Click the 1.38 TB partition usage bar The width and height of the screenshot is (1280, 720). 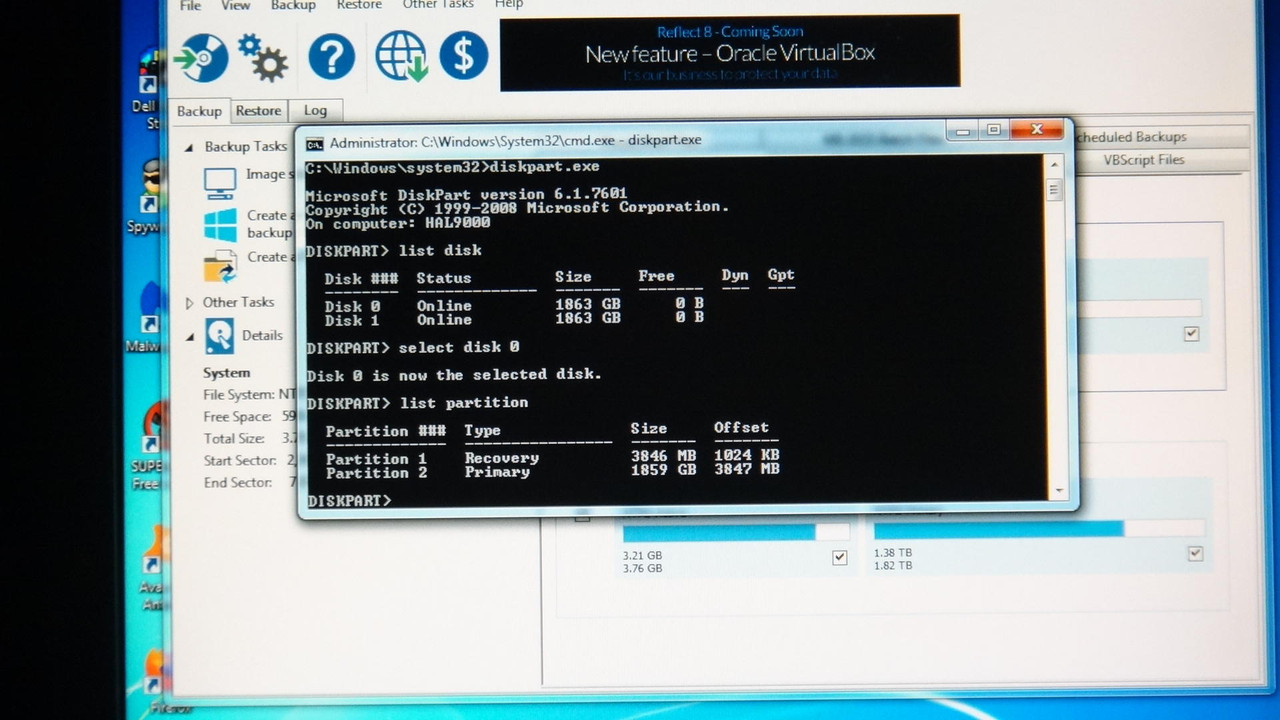tap(1039, 528)
